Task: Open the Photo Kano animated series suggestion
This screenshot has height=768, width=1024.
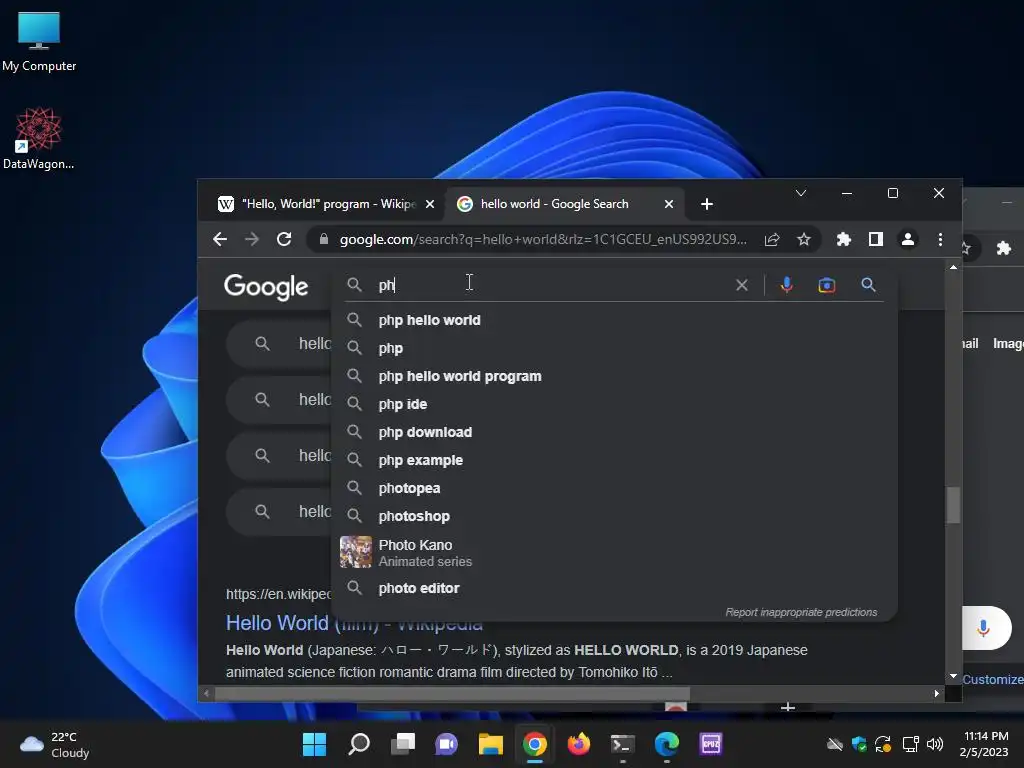Action: tap(614, 552)
